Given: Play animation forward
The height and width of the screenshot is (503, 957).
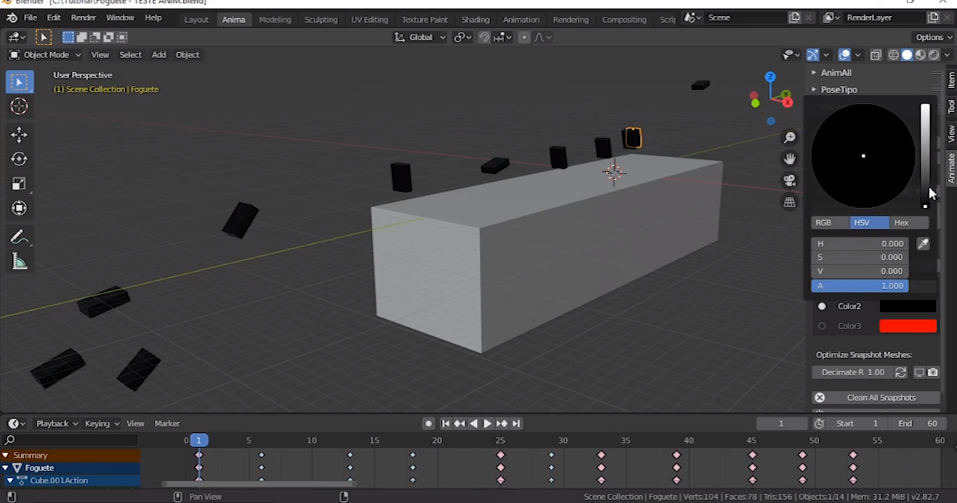Looking at the screenshot, I should 487,423.
